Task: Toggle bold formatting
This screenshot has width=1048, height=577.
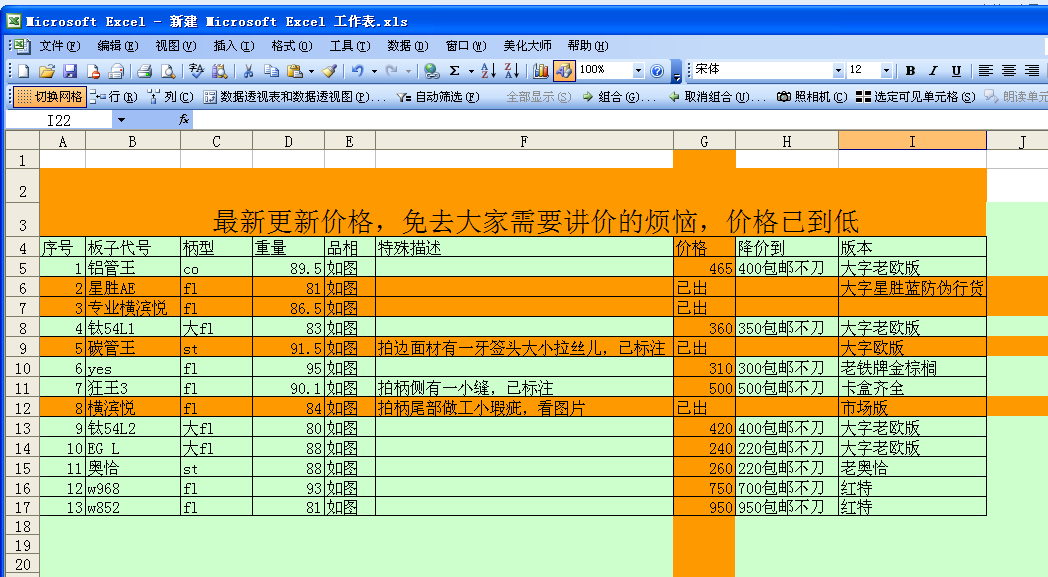Action: click(x=910, y=71)
